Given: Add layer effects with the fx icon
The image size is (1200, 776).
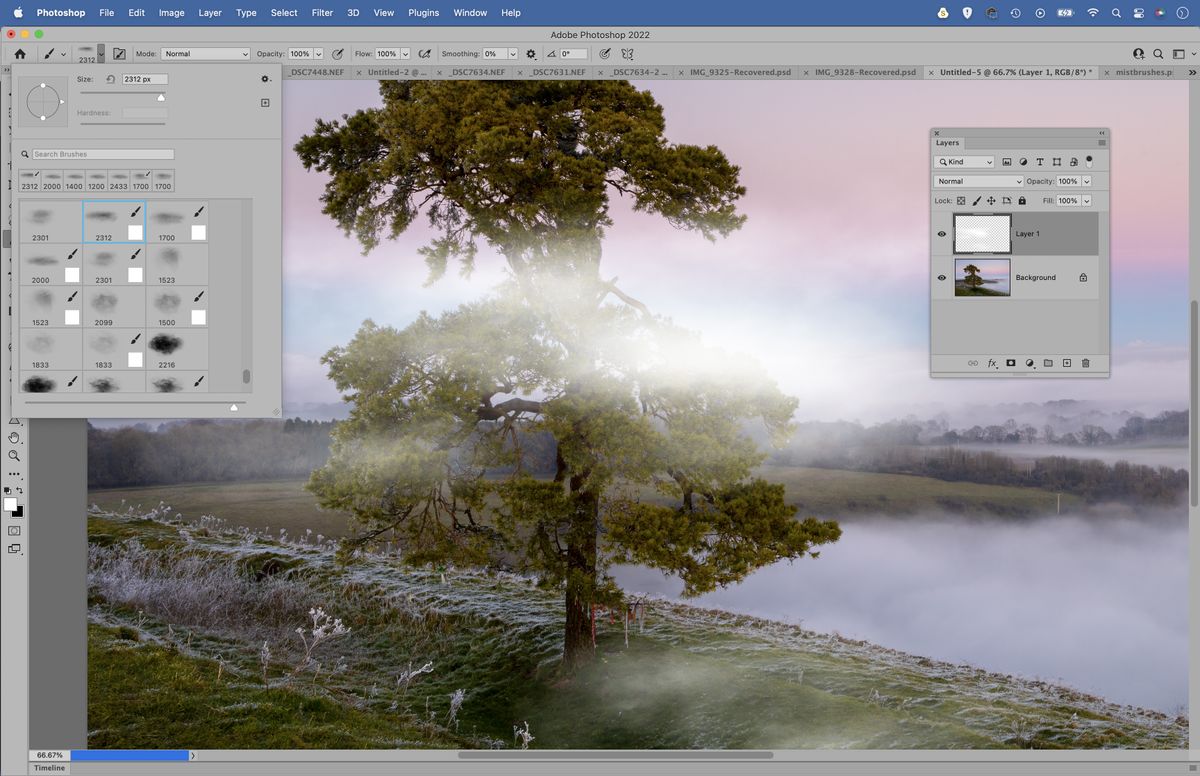Looking at the screenshot, I should tap(991, 363).
